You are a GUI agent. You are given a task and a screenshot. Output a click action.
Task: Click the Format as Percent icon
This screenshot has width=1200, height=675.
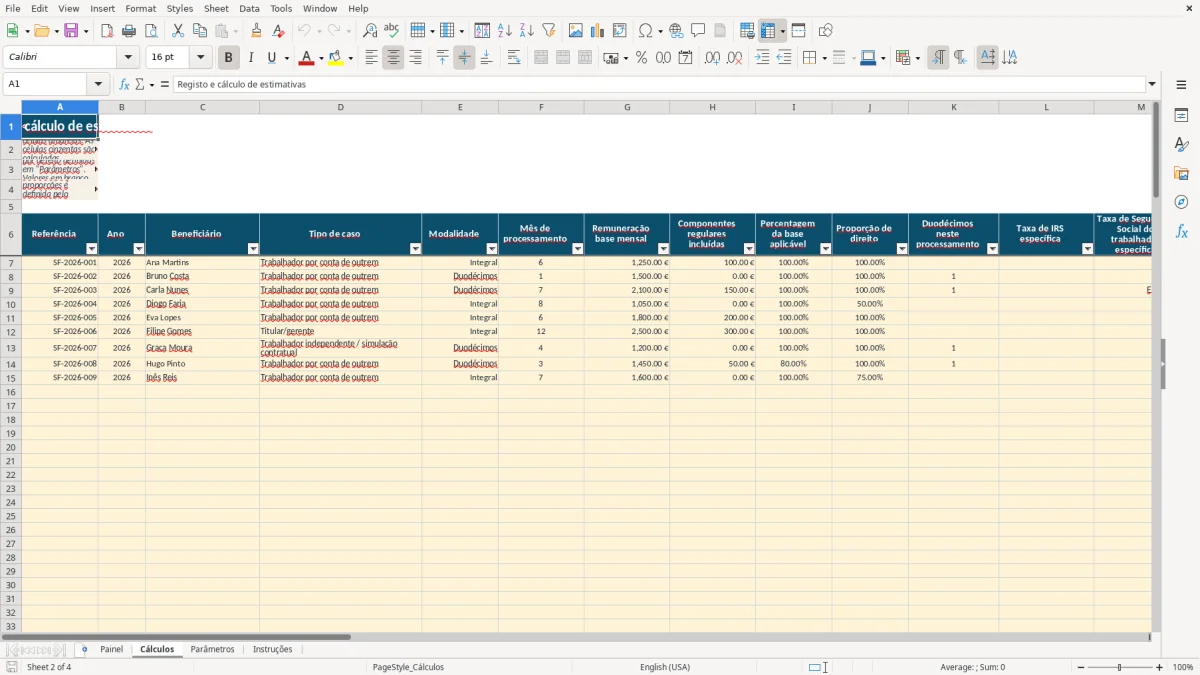pos(641,58)
